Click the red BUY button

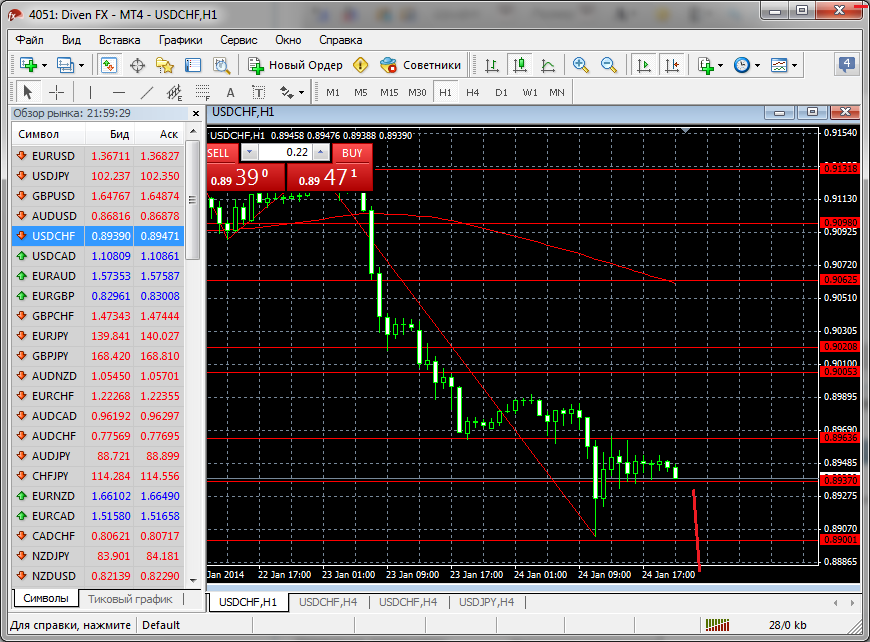point(352,153)
